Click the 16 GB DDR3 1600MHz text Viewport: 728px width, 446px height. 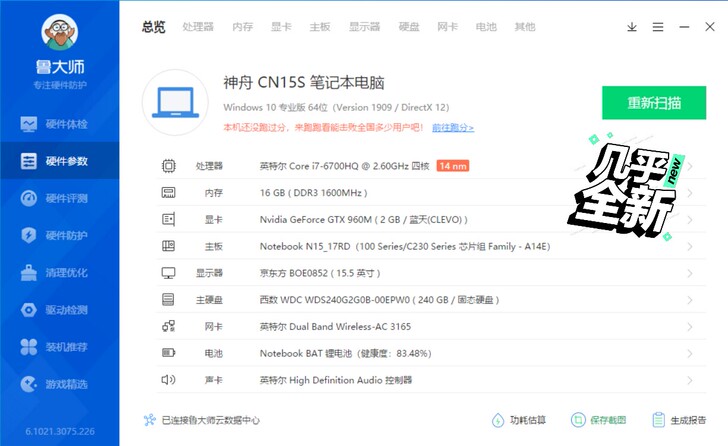point(313,193)
